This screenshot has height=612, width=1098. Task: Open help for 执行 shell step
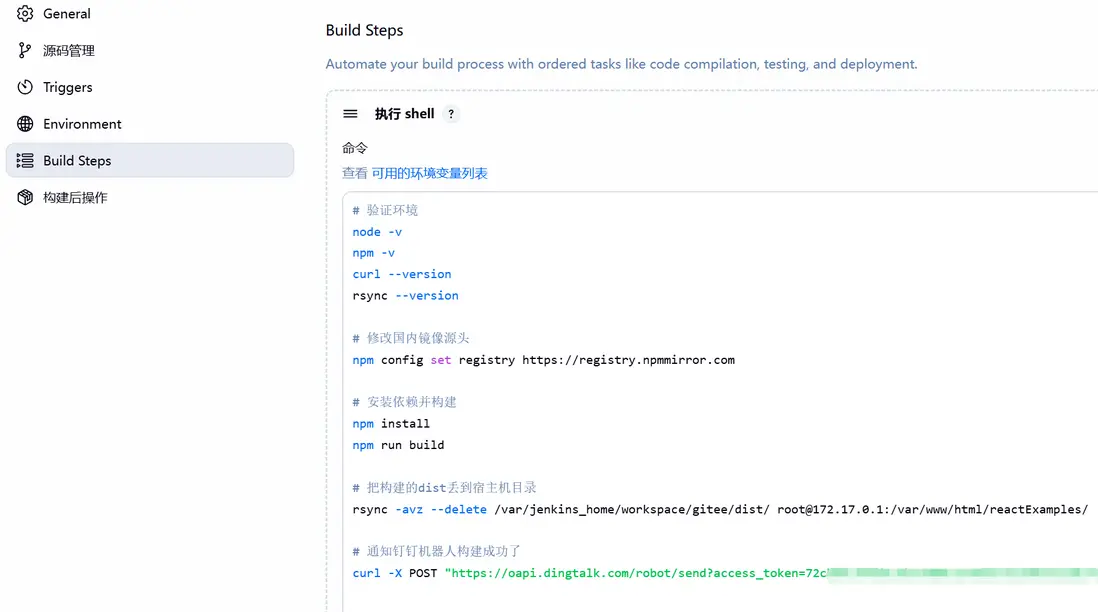point(451,114)
